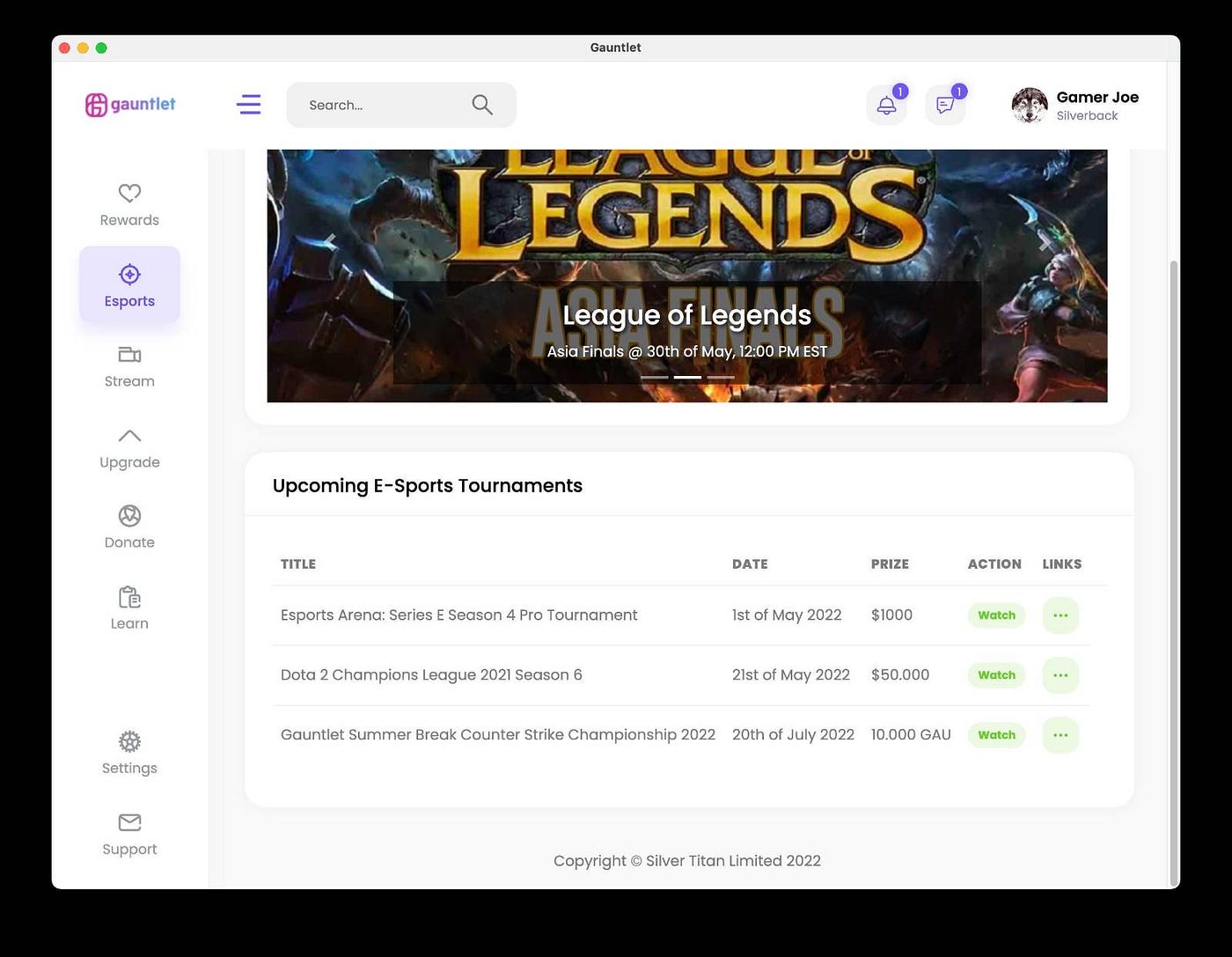Click the search magnifier icon
The width and height of the screenshot is (1232, 957).
[x=482, y=105]
